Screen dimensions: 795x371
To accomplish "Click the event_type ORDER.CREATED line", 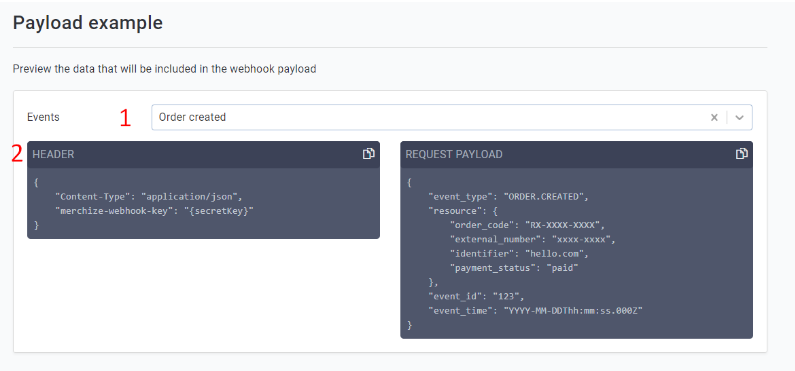I will pos(508,197).
